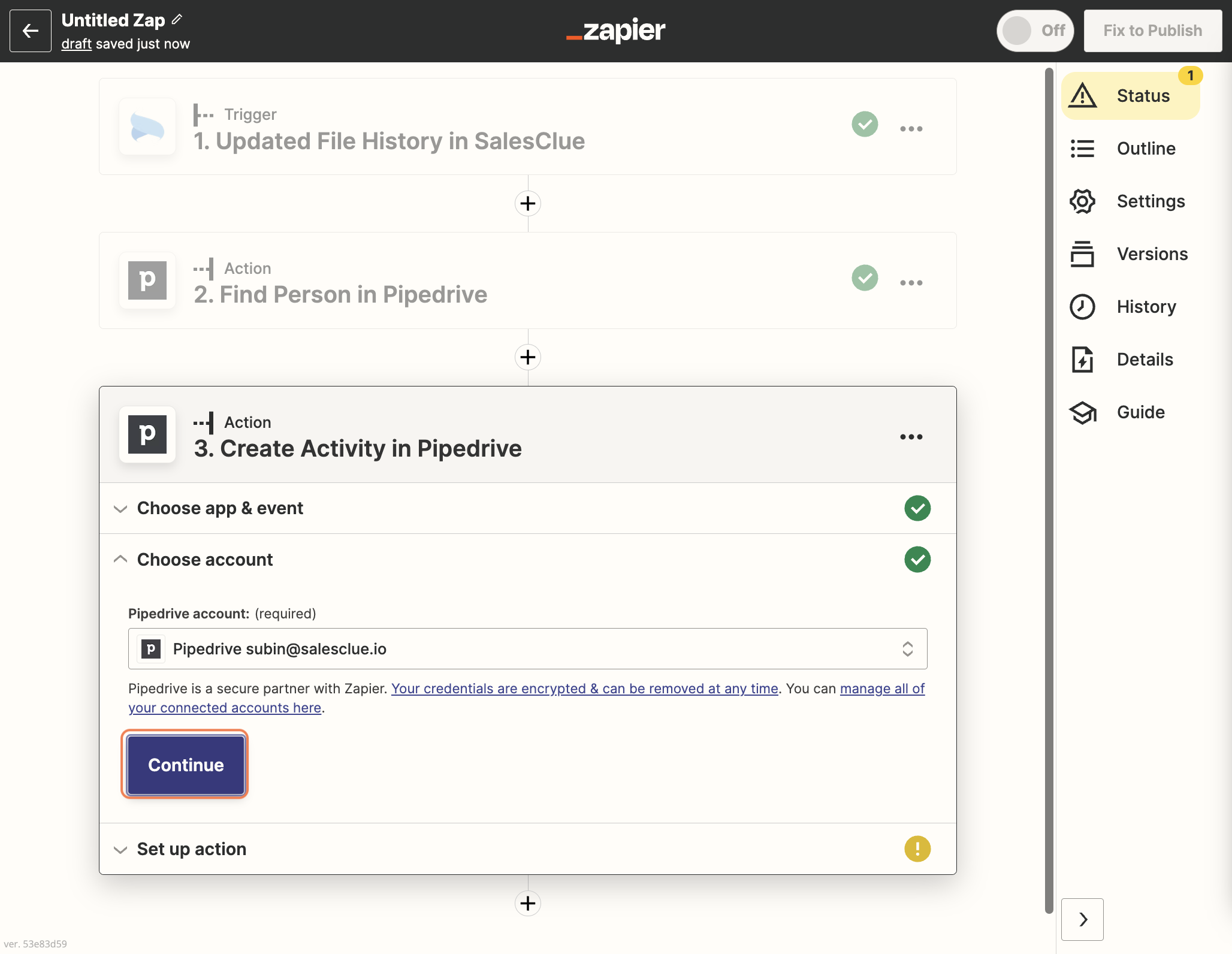Image resolution: width=1232 pixels, height=954 pixels.
Task: Toggle the Zap On/Off switch
Action: (x=1035, y=31)
